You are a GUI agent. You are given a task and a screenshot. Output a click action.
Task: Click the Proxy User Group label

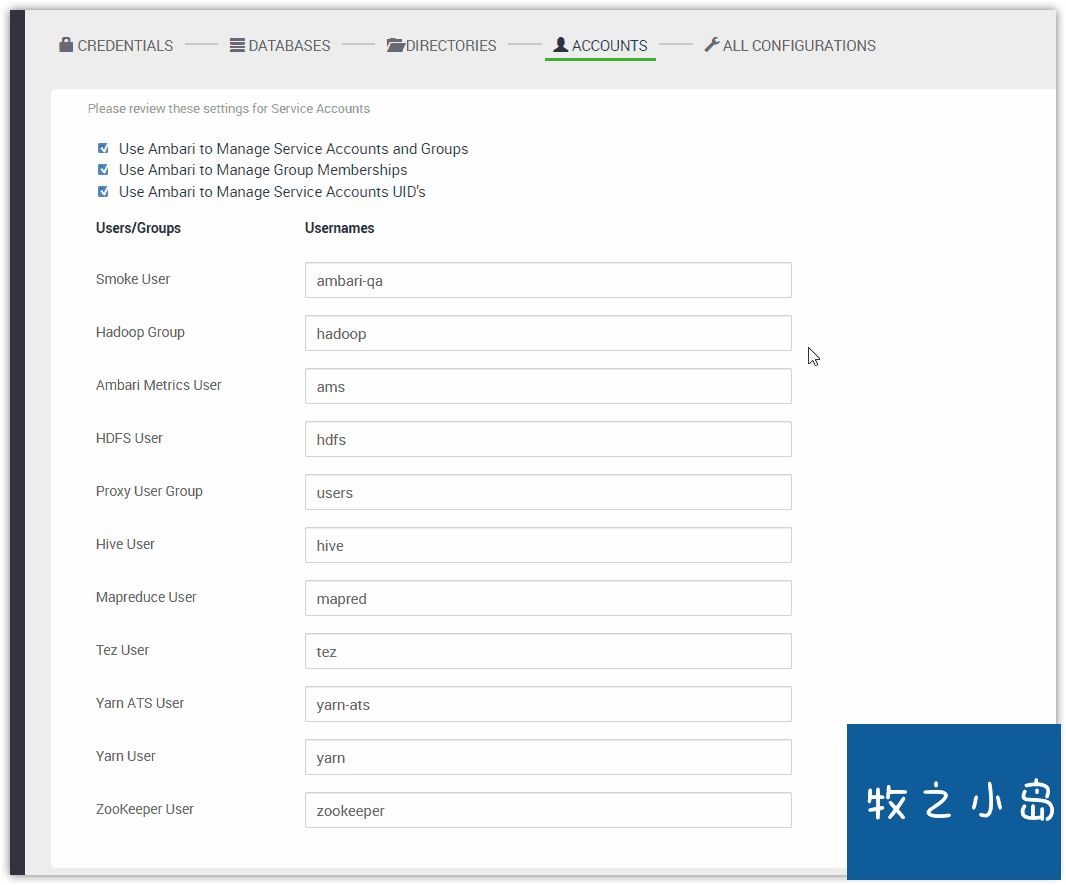(x=149, y=491)
